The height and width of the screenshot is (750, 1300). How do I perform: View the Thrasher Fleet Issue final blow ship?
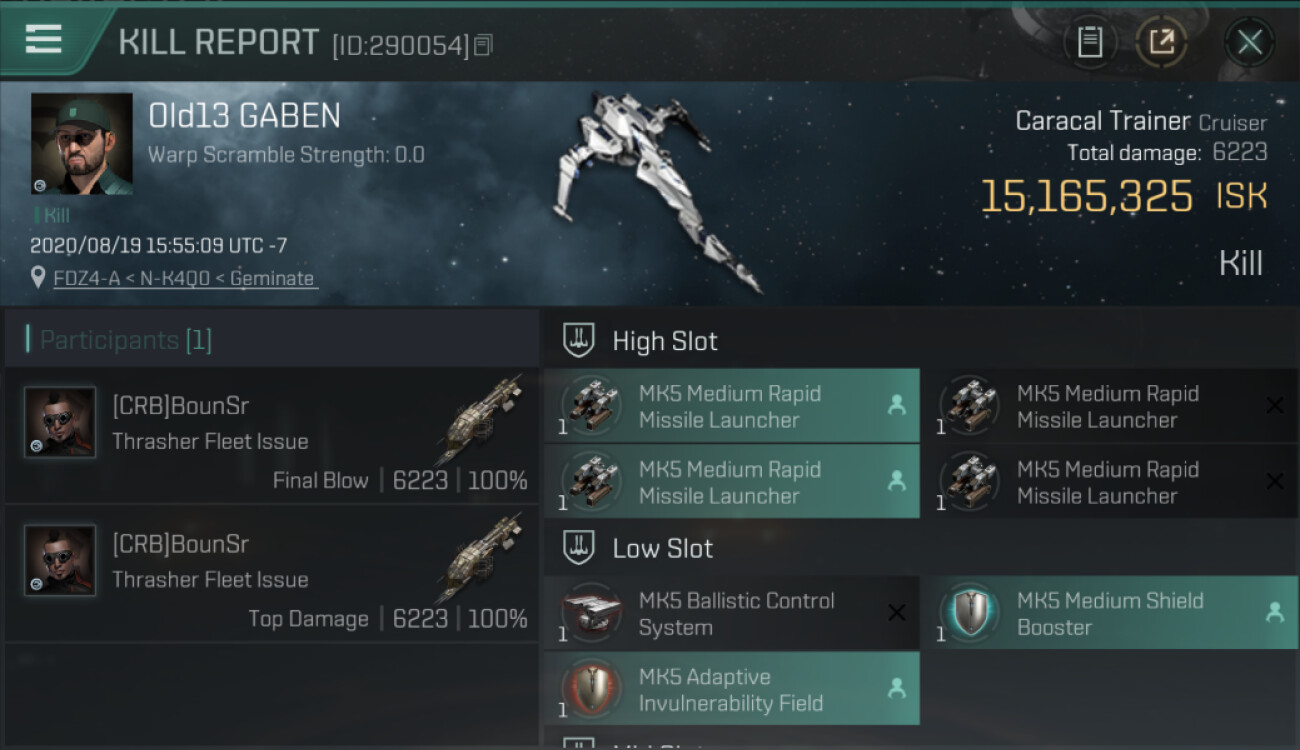480,420
